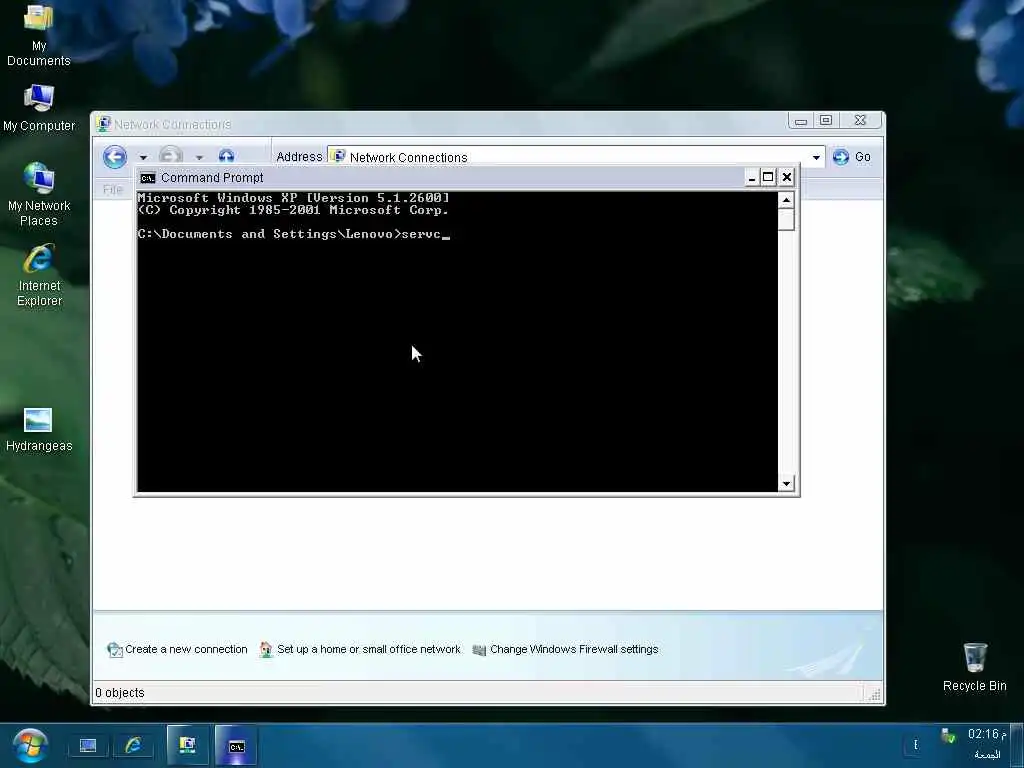Open the Address bar dropdown arrow
The height and width of the screenshot is (768, 1024).
coord(816,157)
